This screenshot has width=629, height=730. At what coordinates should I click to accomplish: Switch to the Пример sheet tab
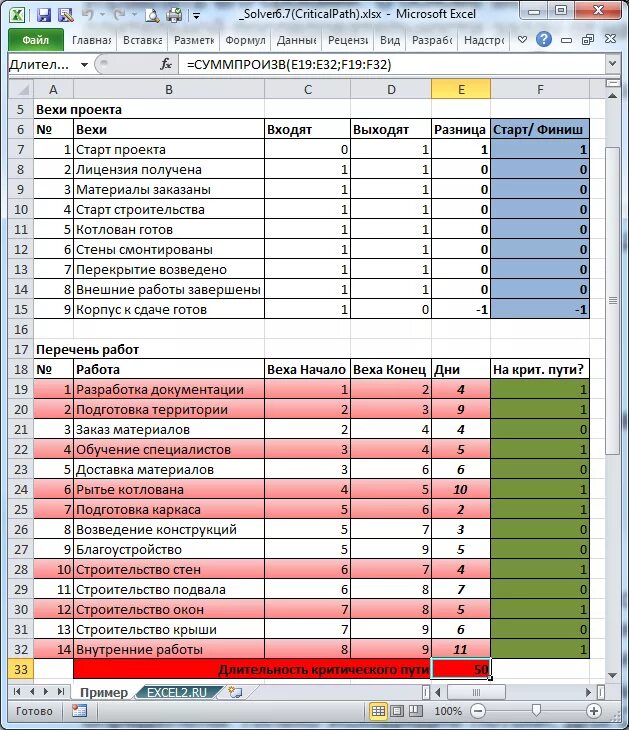(x=103, y=693)
